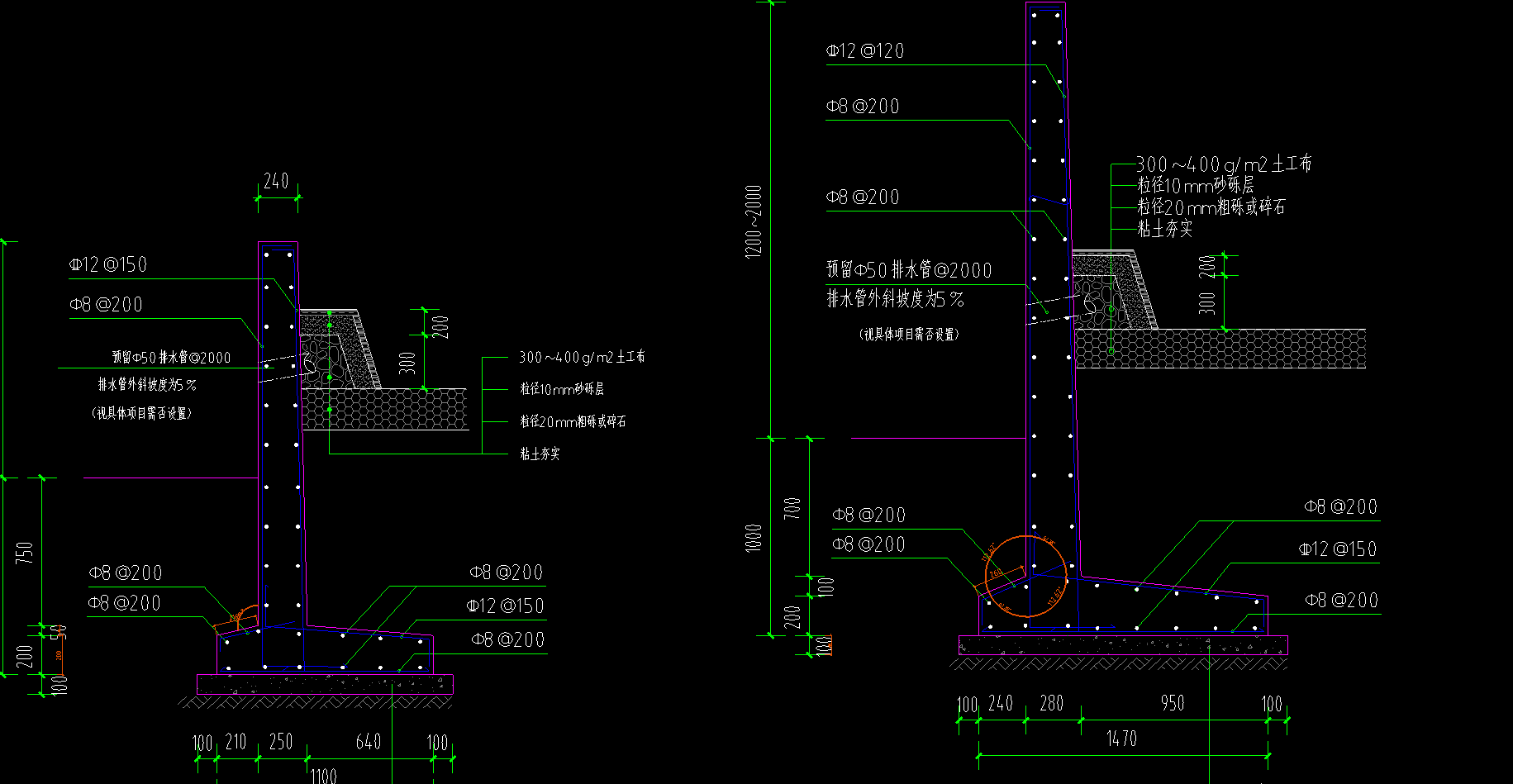Click the large orange detail circle at tall wall base
This screenshot has height=784, width=1513.
coord(1026,576)
